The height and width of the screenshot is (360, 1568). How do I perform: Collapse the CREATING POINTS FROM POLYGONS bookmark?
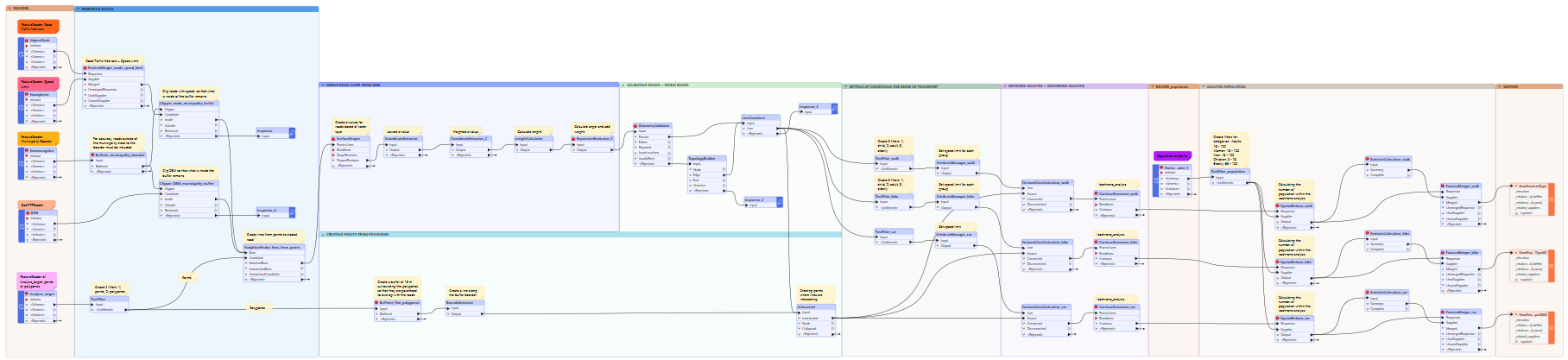pos(322,234)
